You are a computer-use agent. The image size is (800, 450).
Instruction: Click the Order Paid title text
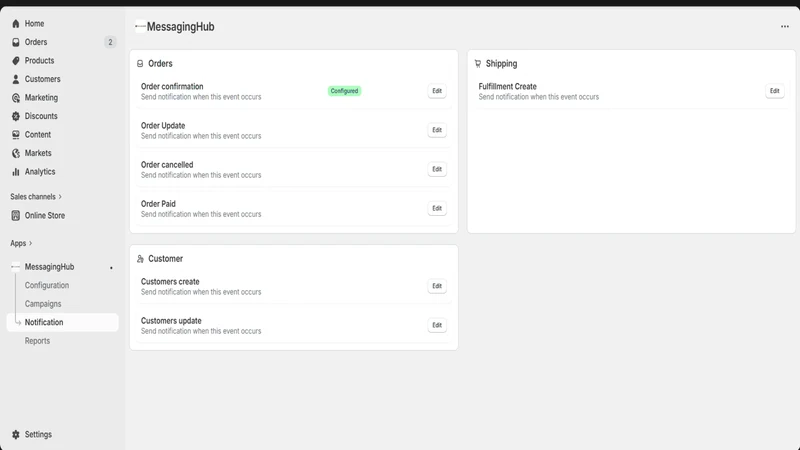158,204
